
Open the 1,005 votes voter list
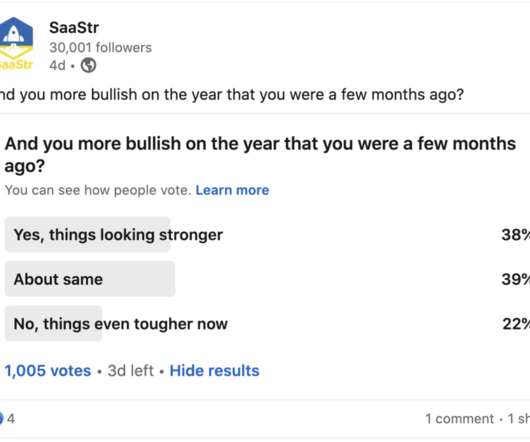pyautogui.click(x=48, y=371)
